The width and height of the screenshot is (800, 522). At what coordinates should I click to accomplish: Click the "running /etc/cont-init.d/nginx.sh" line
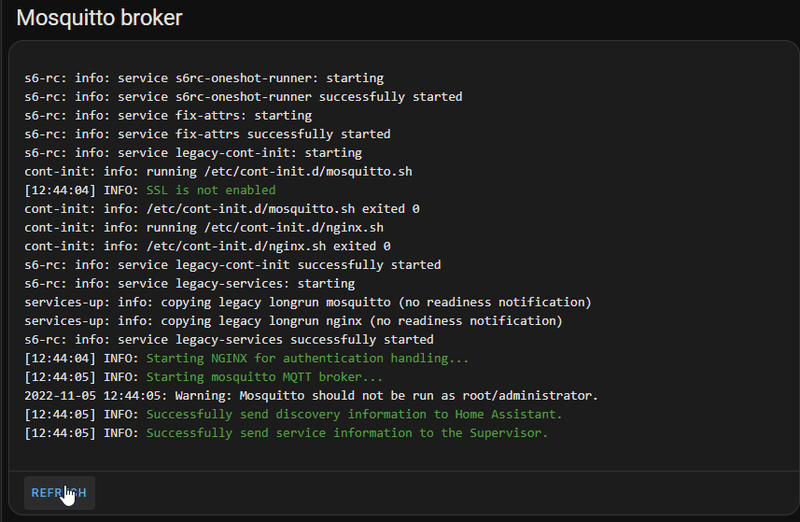[204, 227]
